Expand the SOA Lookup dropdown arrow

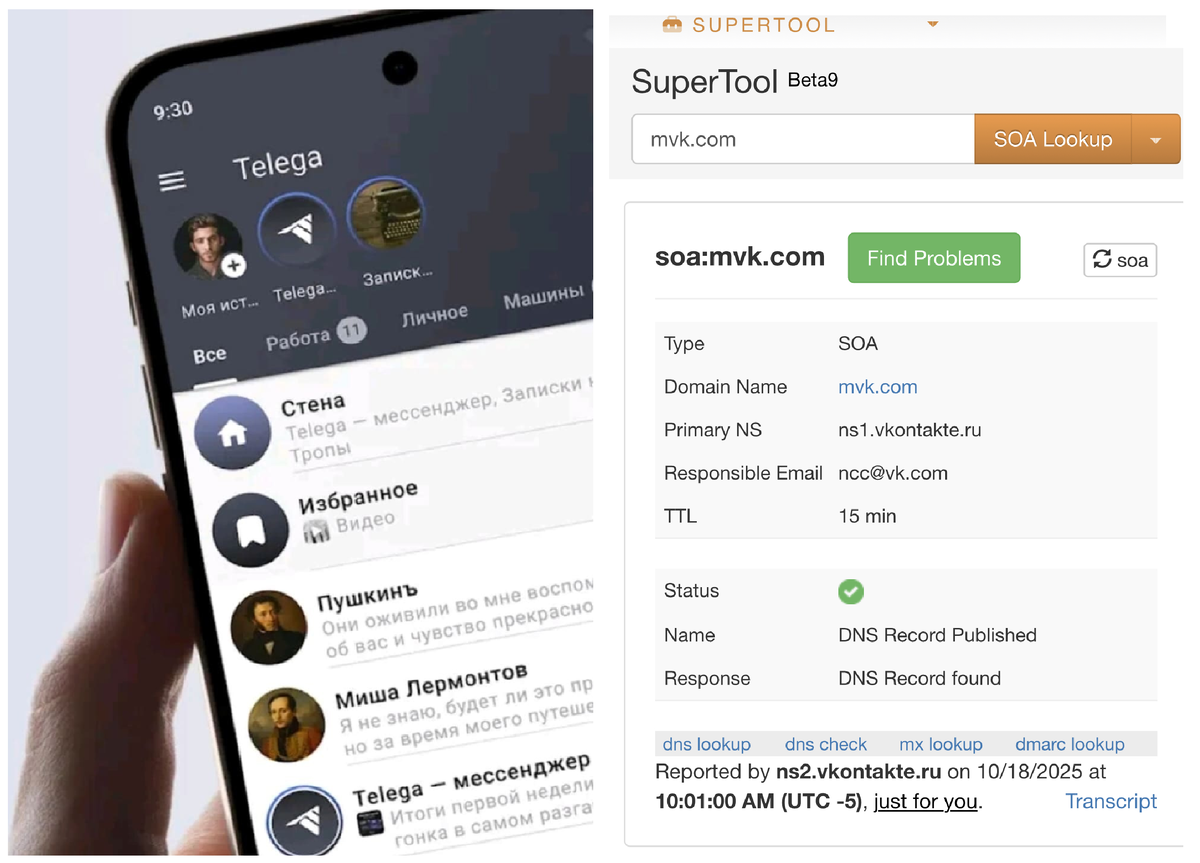pos(1156,140)
